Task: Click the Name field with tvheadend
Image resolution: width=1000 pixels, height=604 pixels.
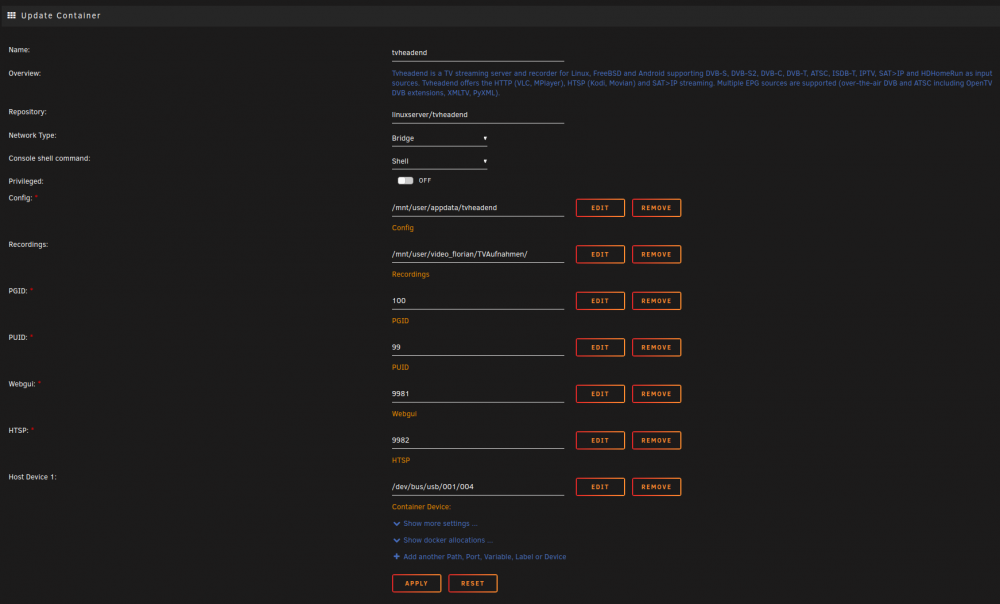Action: click(x=478, y=53)
